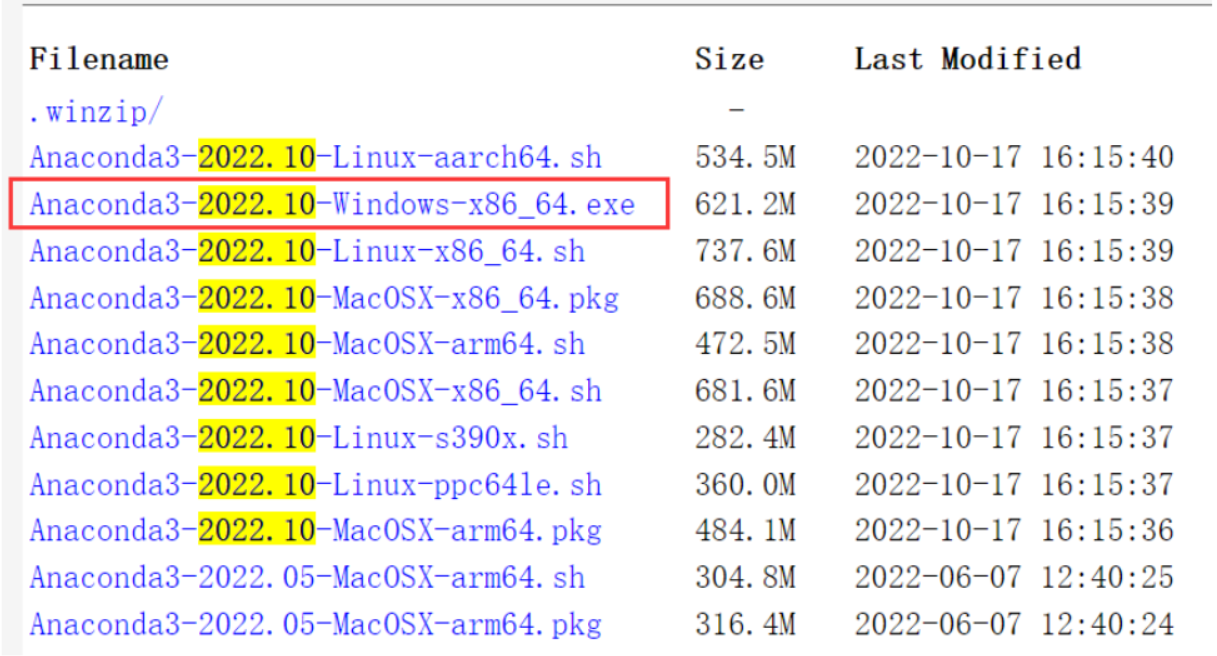Click the Size column header
The image size is (1217, 656).
click(x=729, y=59)
